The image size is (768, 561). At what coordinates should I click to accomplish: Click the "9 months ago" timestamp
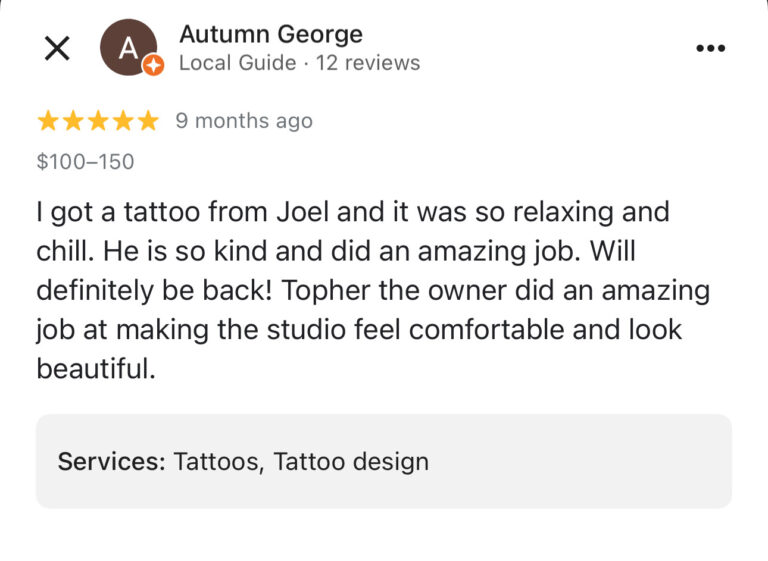[x=244, y=121]
